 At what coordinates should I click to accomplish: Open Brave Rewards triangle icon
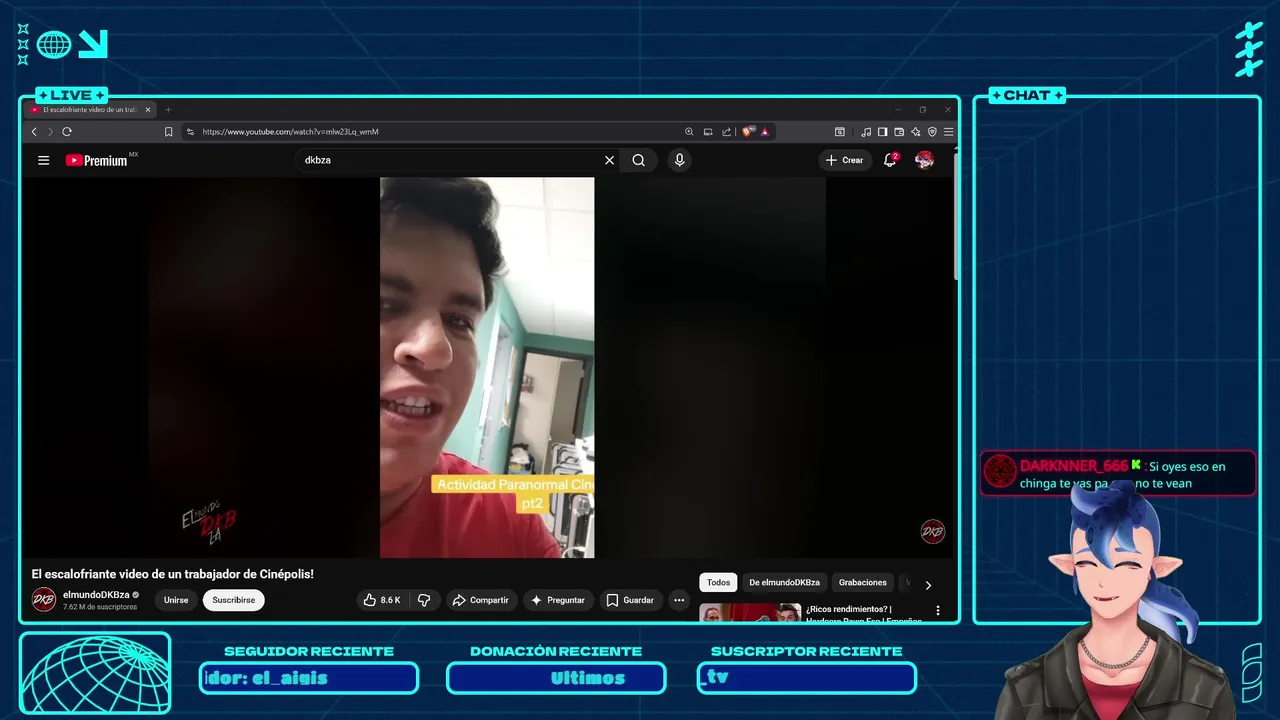point(764,132)
